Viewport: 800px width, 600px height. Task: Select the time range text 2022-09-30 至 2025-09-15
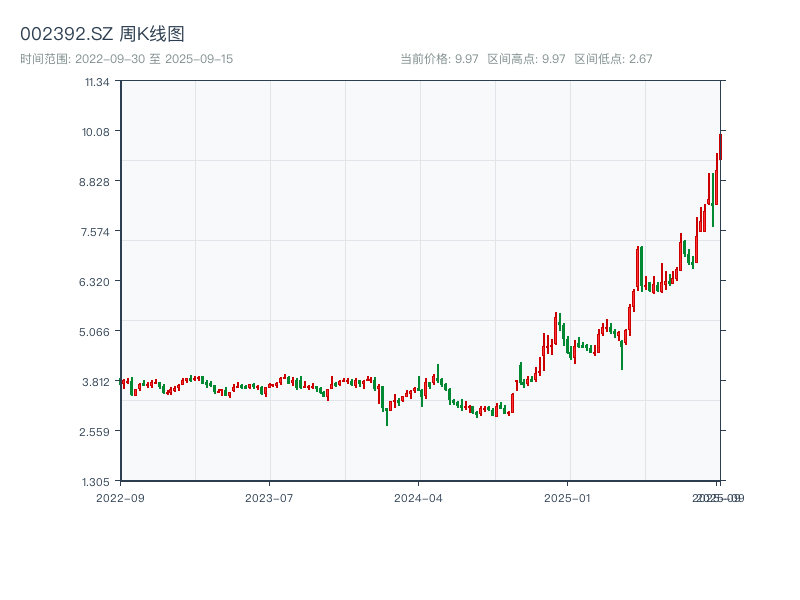point(154,59)
